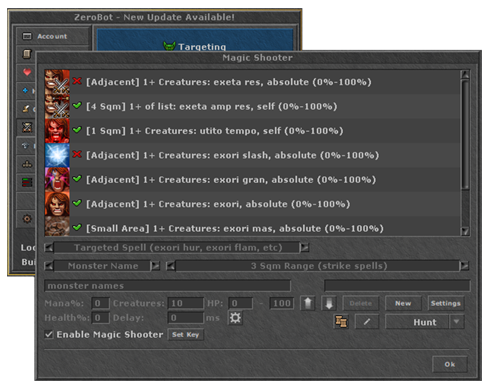The image size is (490, 390).
Task: Create a rule with New button
Action: coord(403,303)
